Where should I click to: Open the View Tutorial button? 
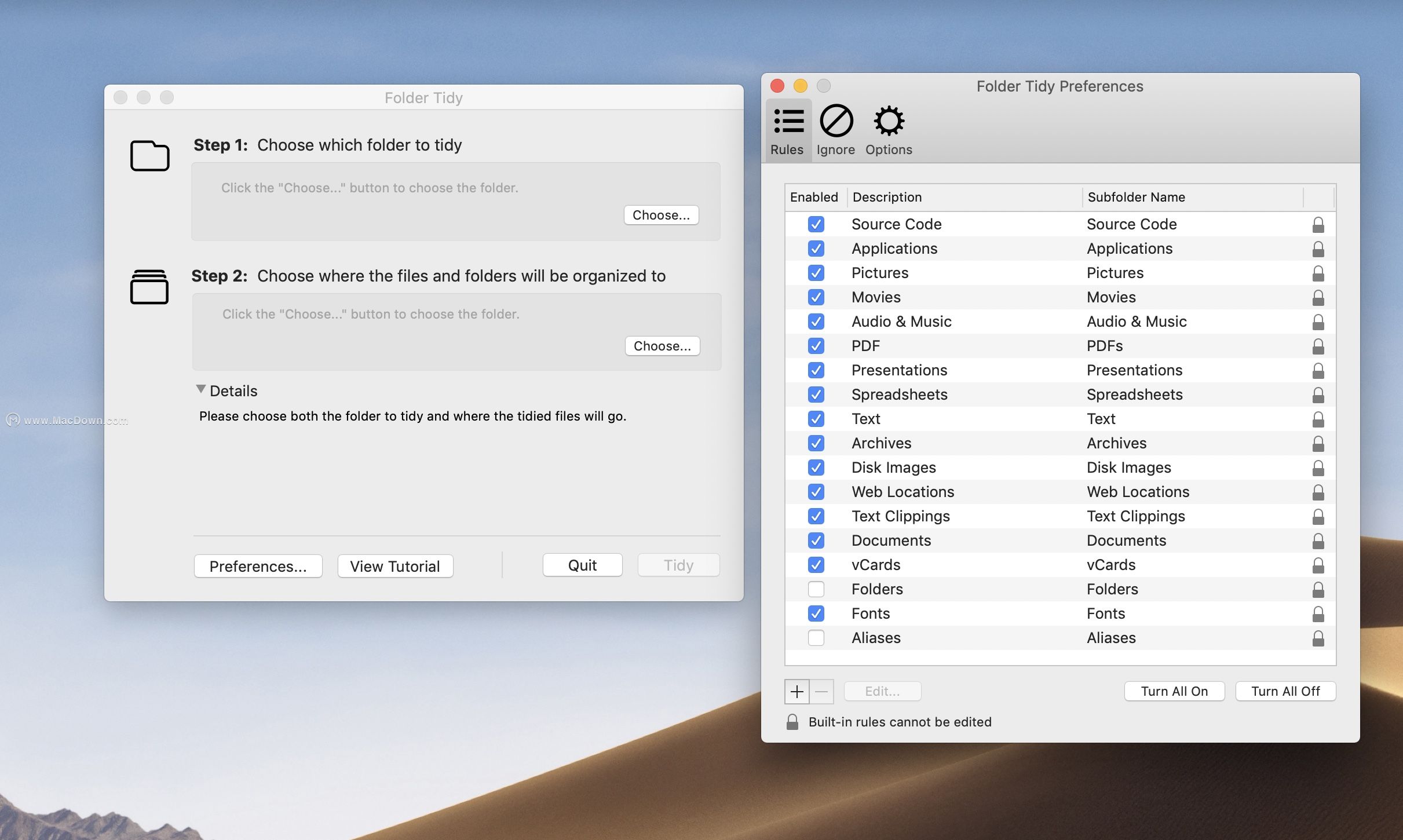click(x=395, y=566)
